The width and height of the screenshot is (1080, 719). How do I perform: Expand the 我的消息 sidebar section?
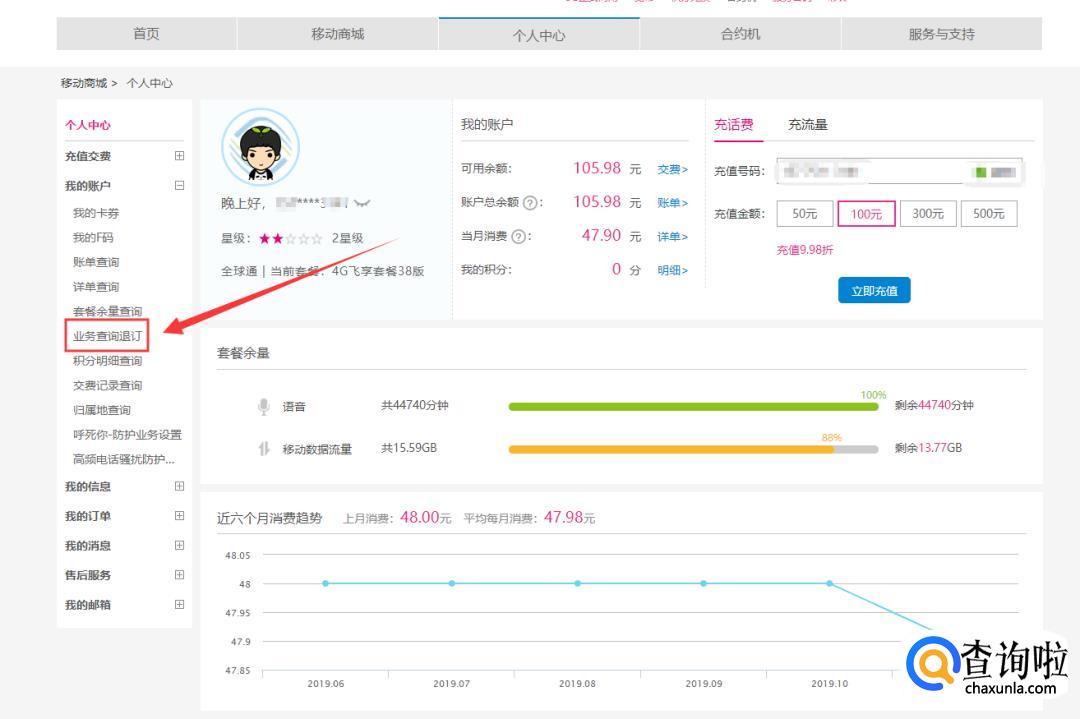(179, 545)
